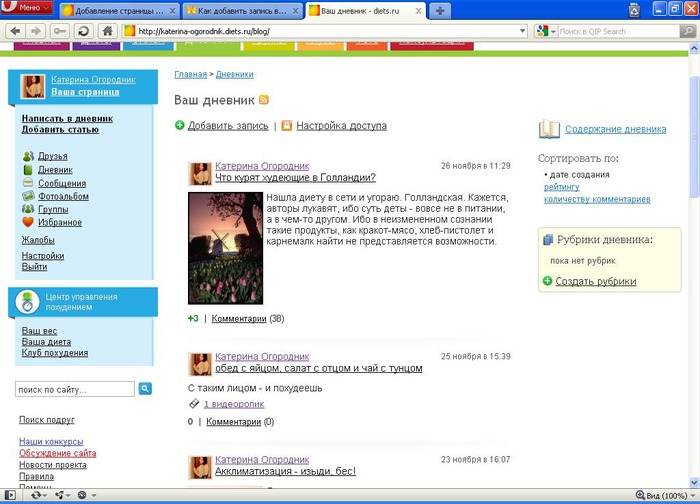
Task: Click Создать рубрики link
Action: coord(596,281)
